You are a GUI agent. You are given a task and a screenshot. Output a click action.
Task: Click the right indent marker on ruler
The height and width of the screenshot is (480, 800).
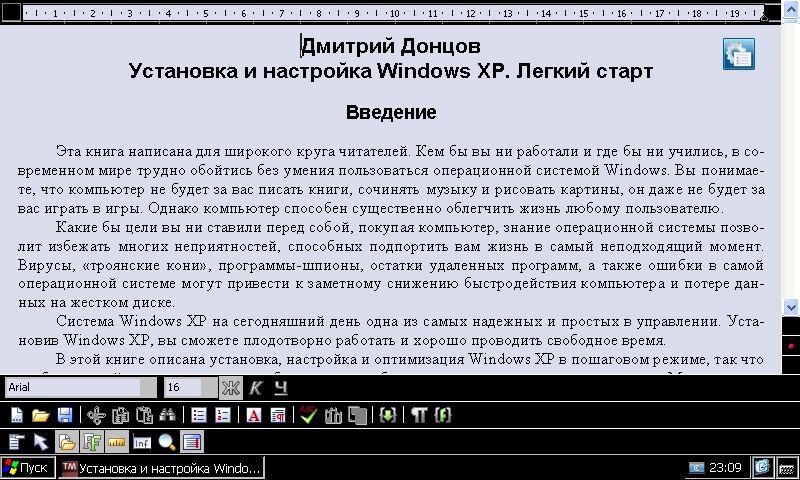[x=764, y=17]
